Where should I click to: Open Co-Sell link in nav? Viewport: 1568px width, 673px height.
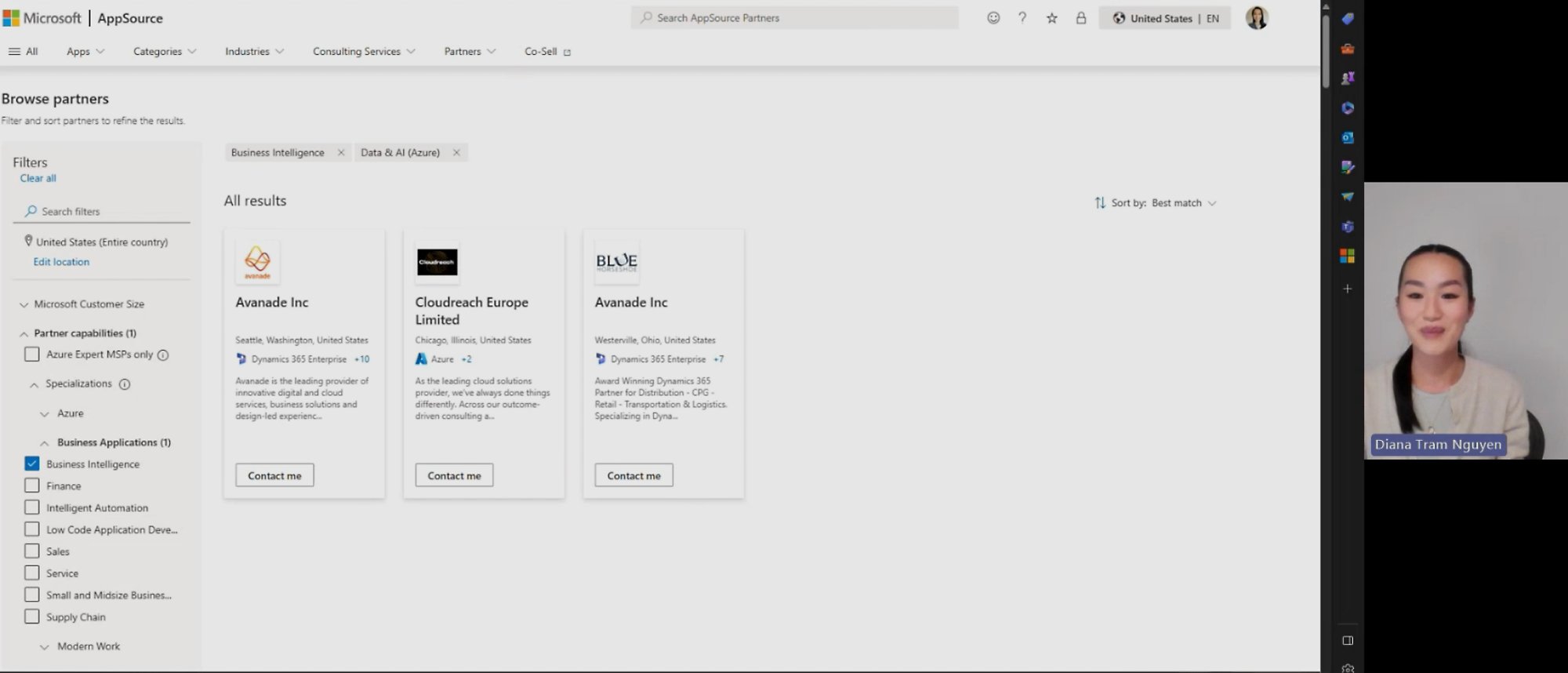pyautogui.click(x=548, y=51)
